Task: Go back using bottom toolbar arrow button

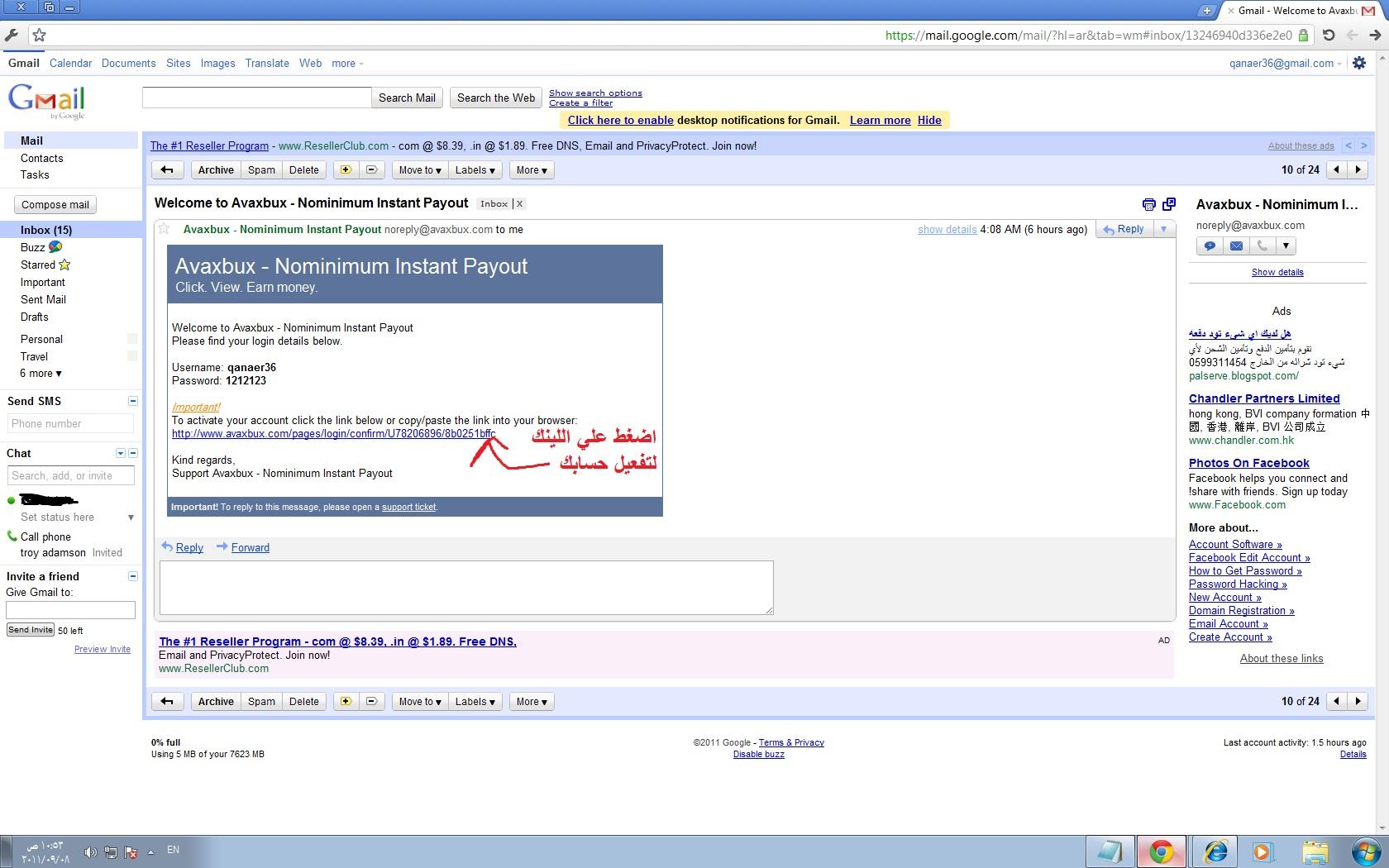Action: pos(167,701)
